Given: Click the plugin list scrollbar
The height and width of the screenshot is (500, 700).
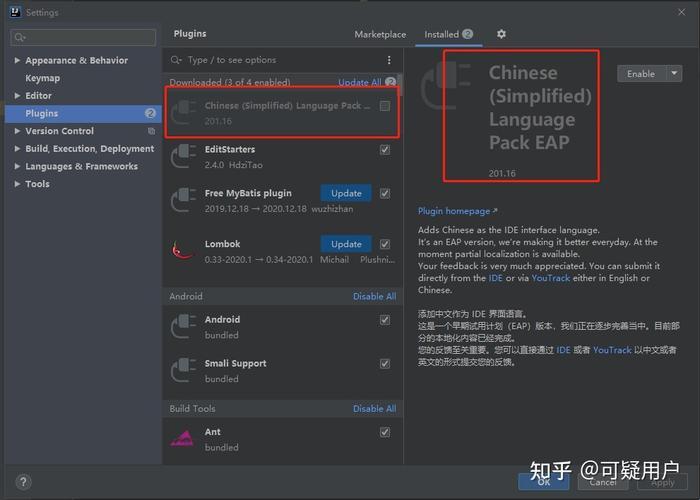Looking at the screenshot, I should 400,84.
